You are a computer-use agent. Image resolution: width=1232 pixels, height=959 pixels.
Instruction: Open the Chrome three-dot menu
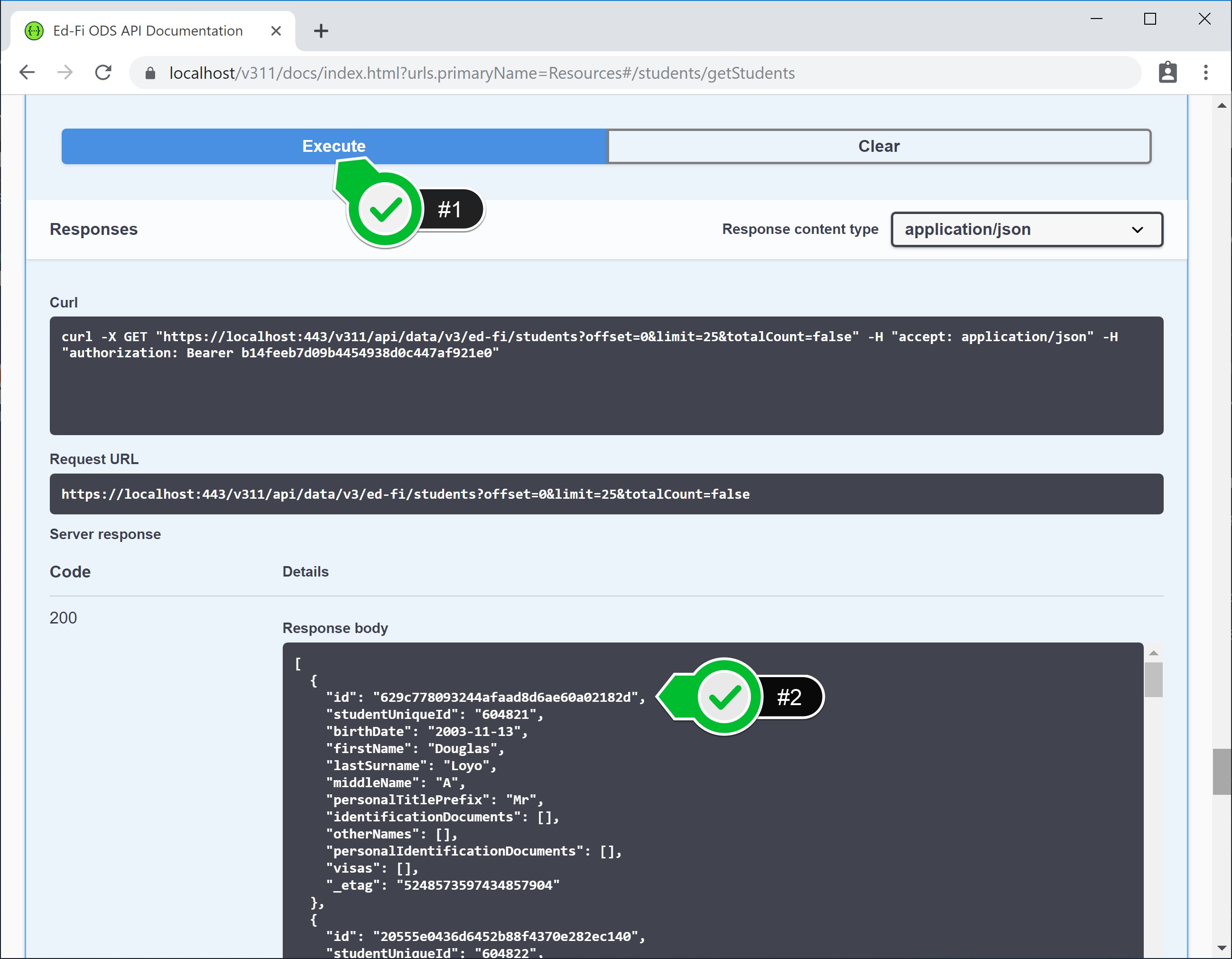pos(1205,73)
